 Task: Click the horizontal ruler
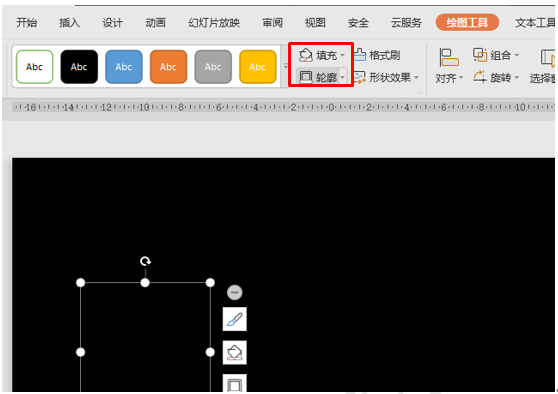(283, 107)
